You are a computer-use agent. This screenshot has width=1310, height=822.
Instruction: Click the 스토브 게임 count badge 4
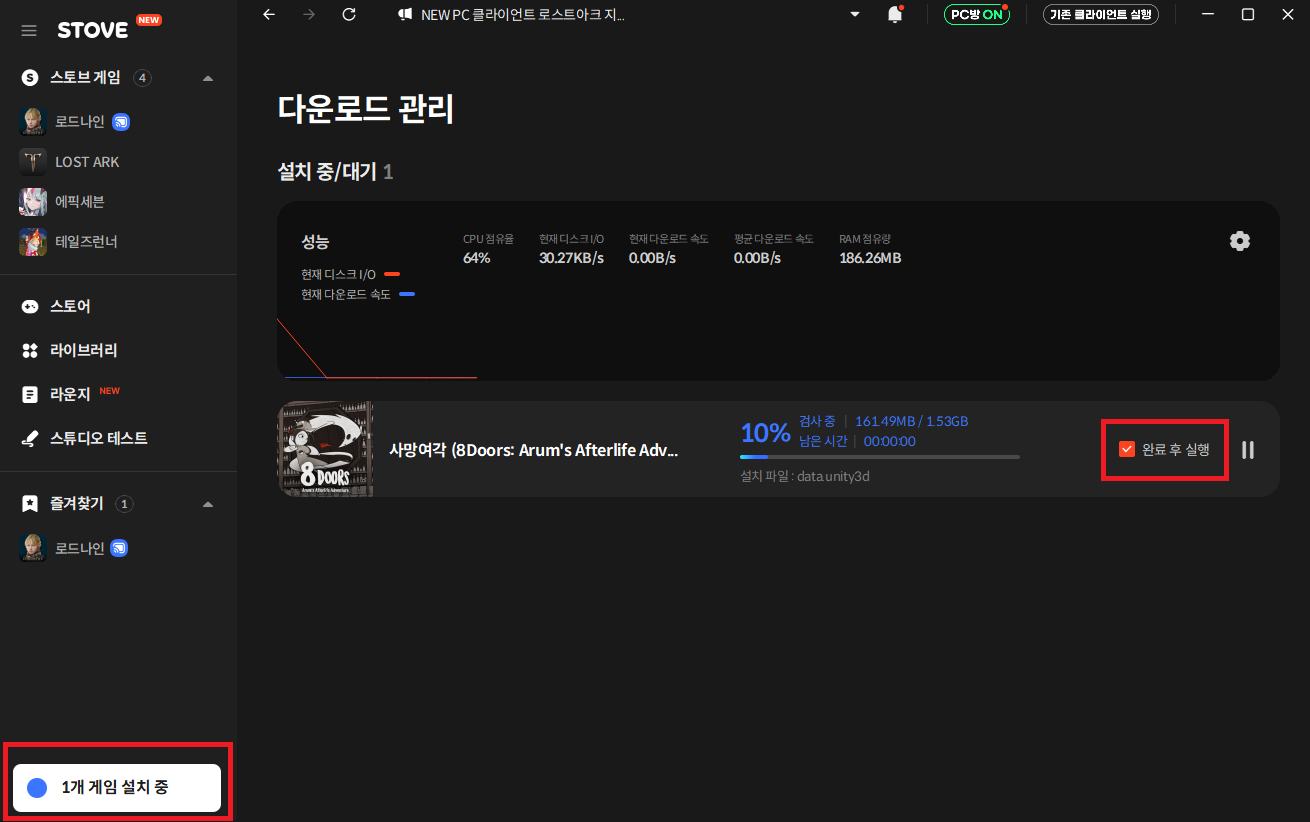click(x=142, y=78)
